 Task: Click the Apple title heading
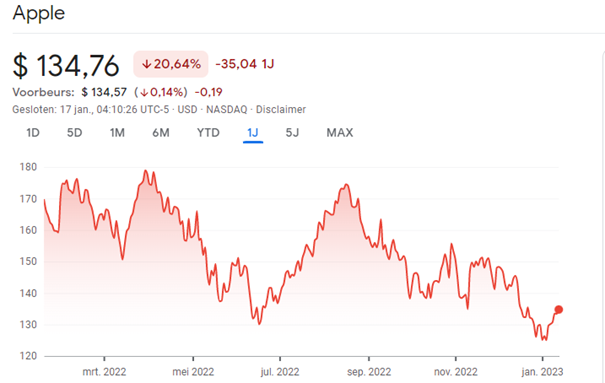click(39, 13)
